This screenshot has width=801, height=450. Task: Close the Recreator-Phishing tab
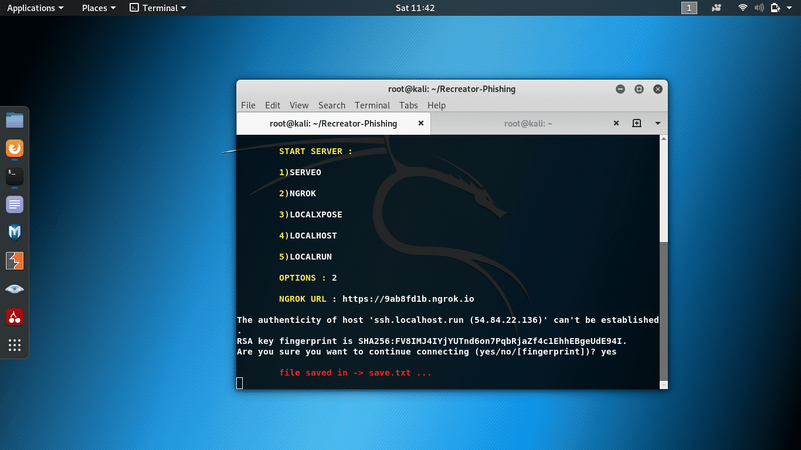(421, 123)
